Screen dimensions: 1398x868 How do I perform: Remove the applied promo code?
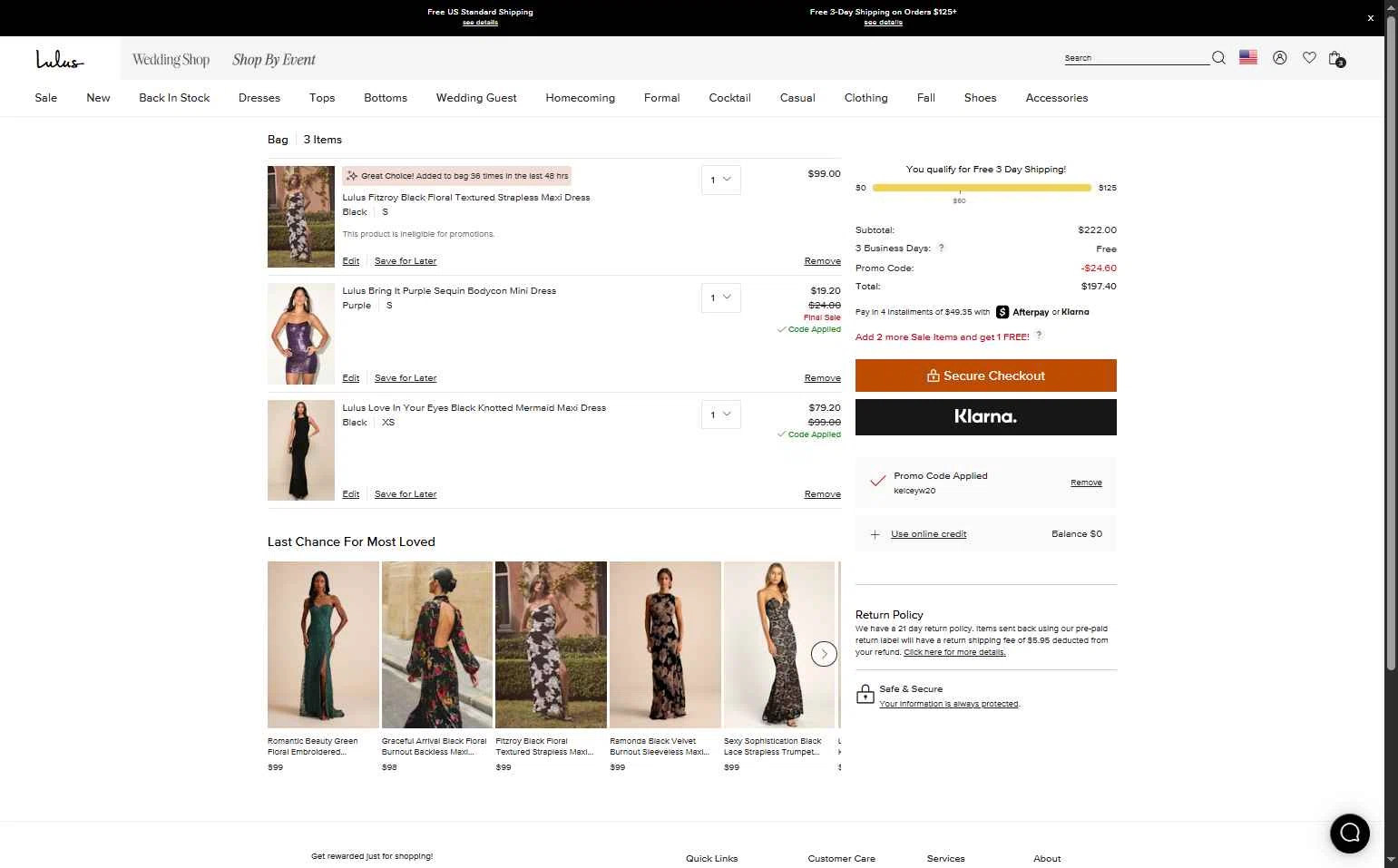[1086, 483]
